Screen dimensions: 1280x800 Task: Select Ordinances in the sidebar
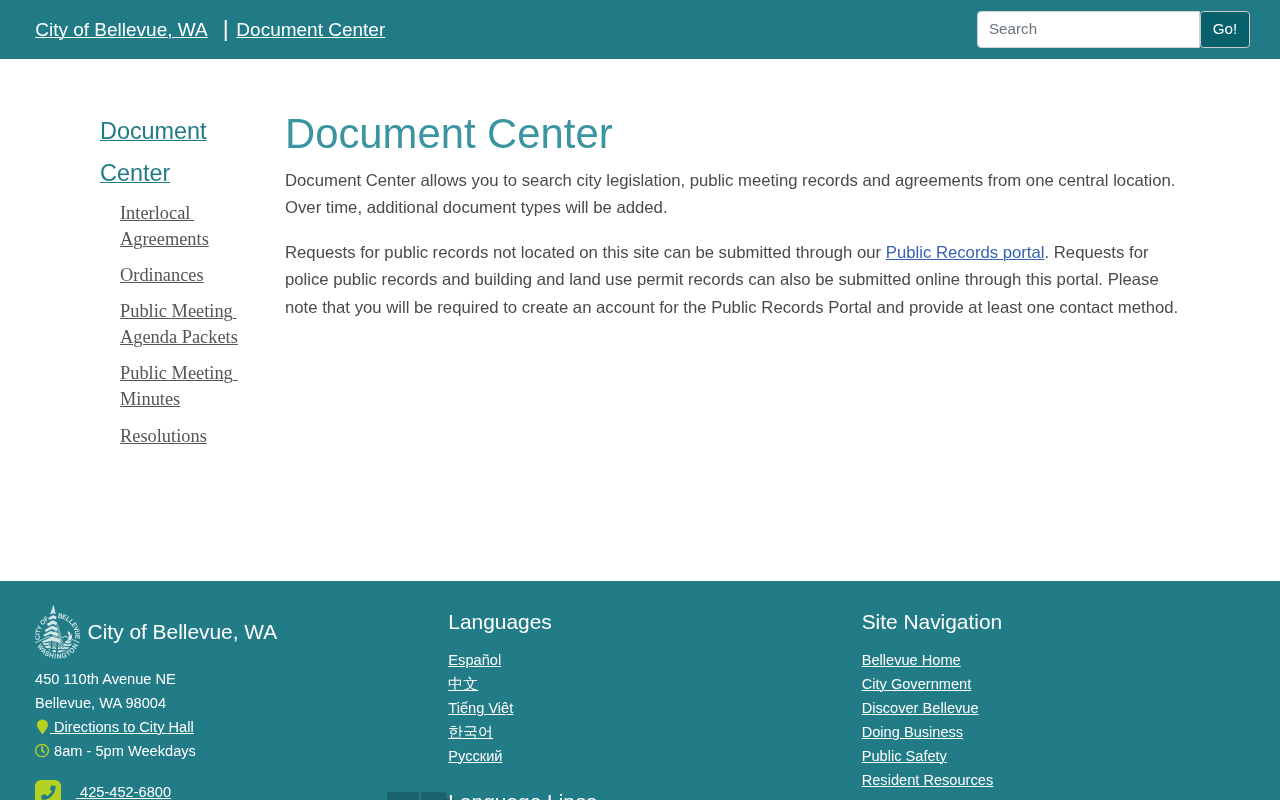[x=162, y=275]
